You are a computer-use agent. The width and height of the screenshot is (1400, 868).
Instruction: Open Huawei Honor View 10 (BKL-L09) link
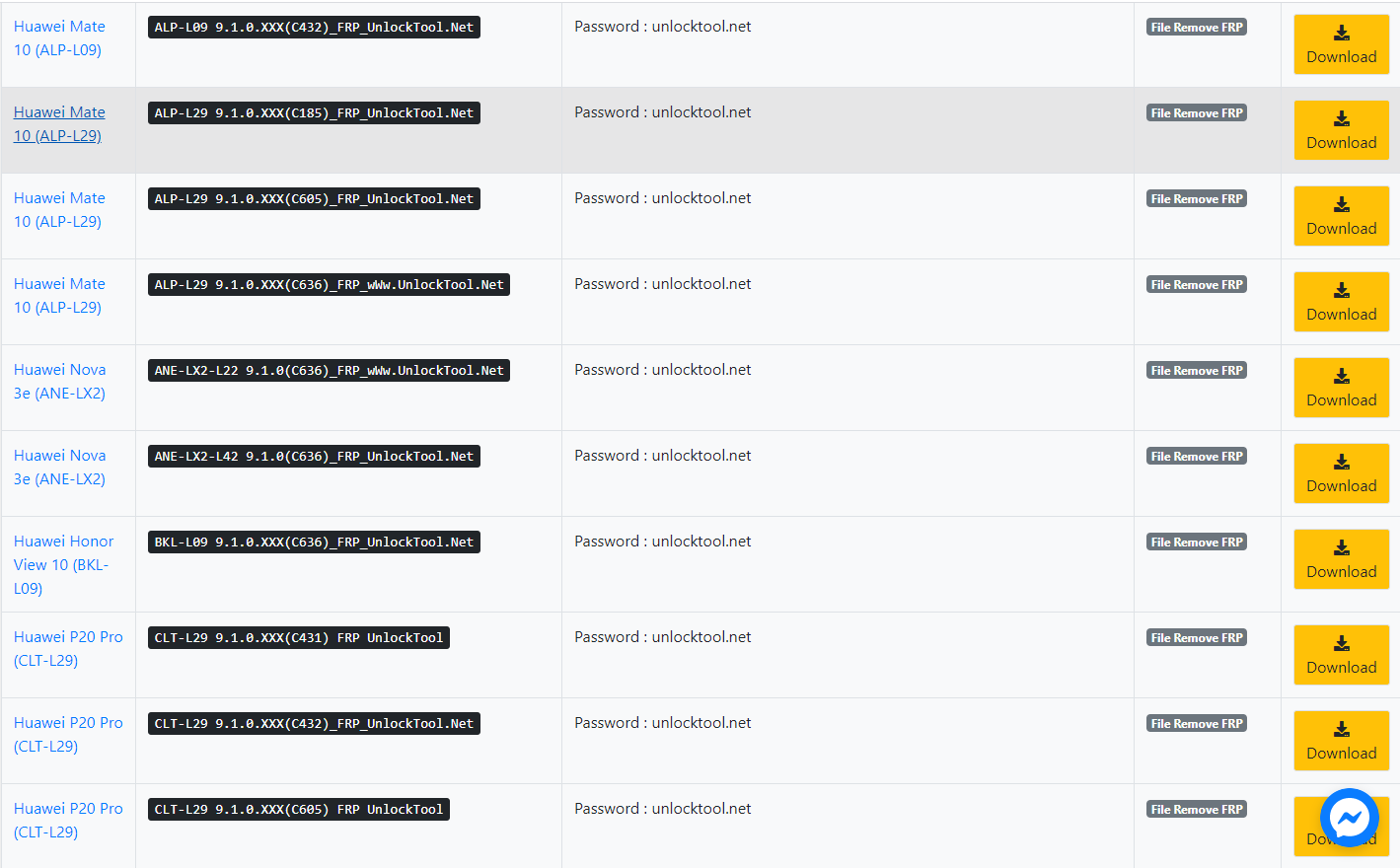63,565
